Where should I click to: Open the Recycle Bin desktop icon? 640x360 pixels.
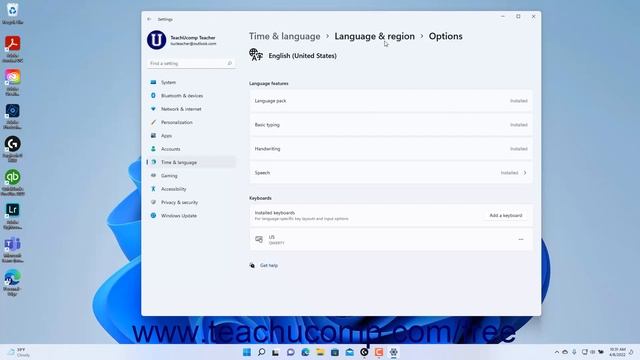[x=12, y=13]
